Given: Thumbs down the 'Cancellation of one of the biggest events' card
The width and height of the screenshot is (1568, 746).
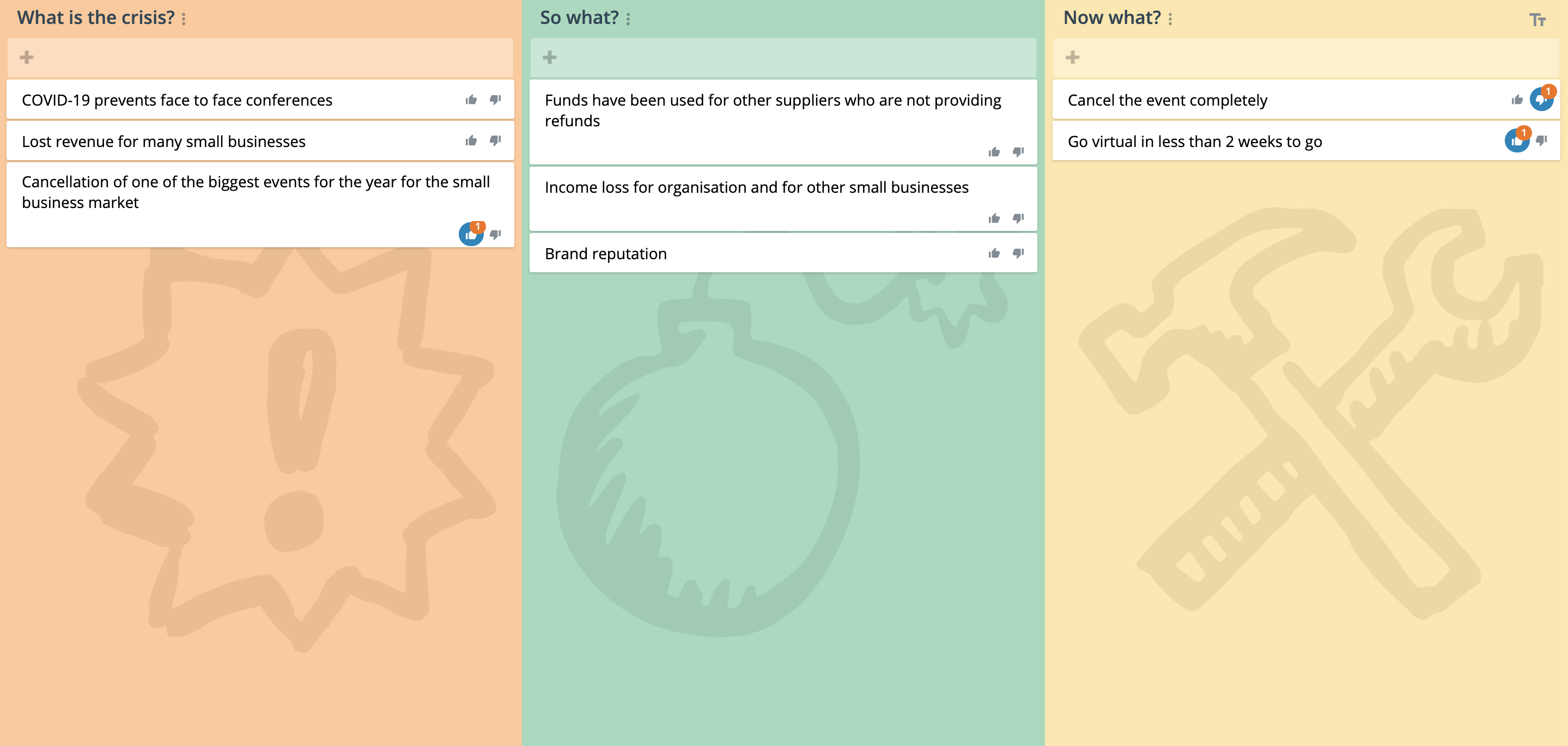Looking at the screenshot, I should [495, 234].
